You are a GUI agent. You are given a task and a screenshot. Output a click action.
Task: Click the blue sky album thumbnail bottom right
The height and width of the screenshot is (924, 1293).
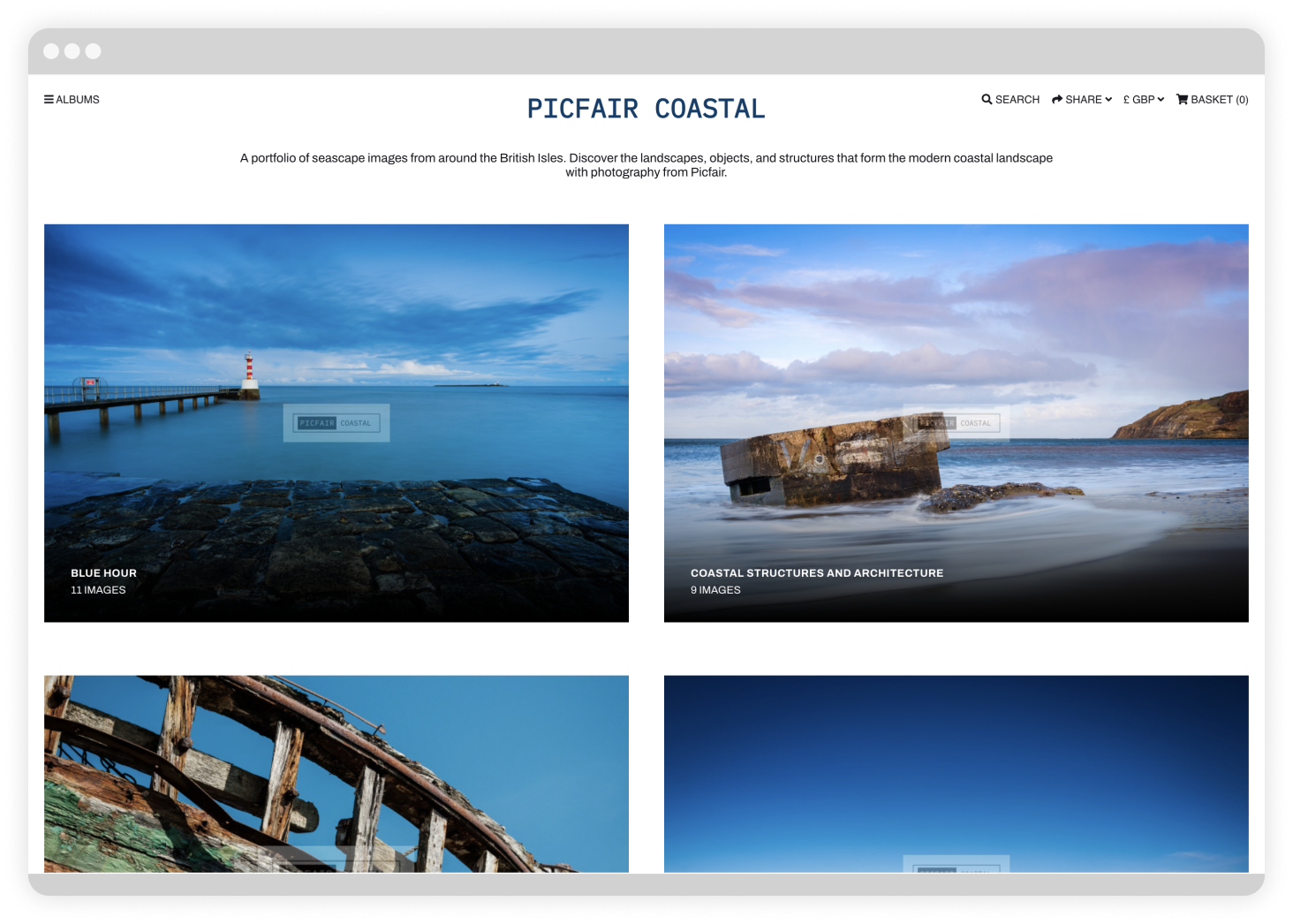tap(956, 773)
